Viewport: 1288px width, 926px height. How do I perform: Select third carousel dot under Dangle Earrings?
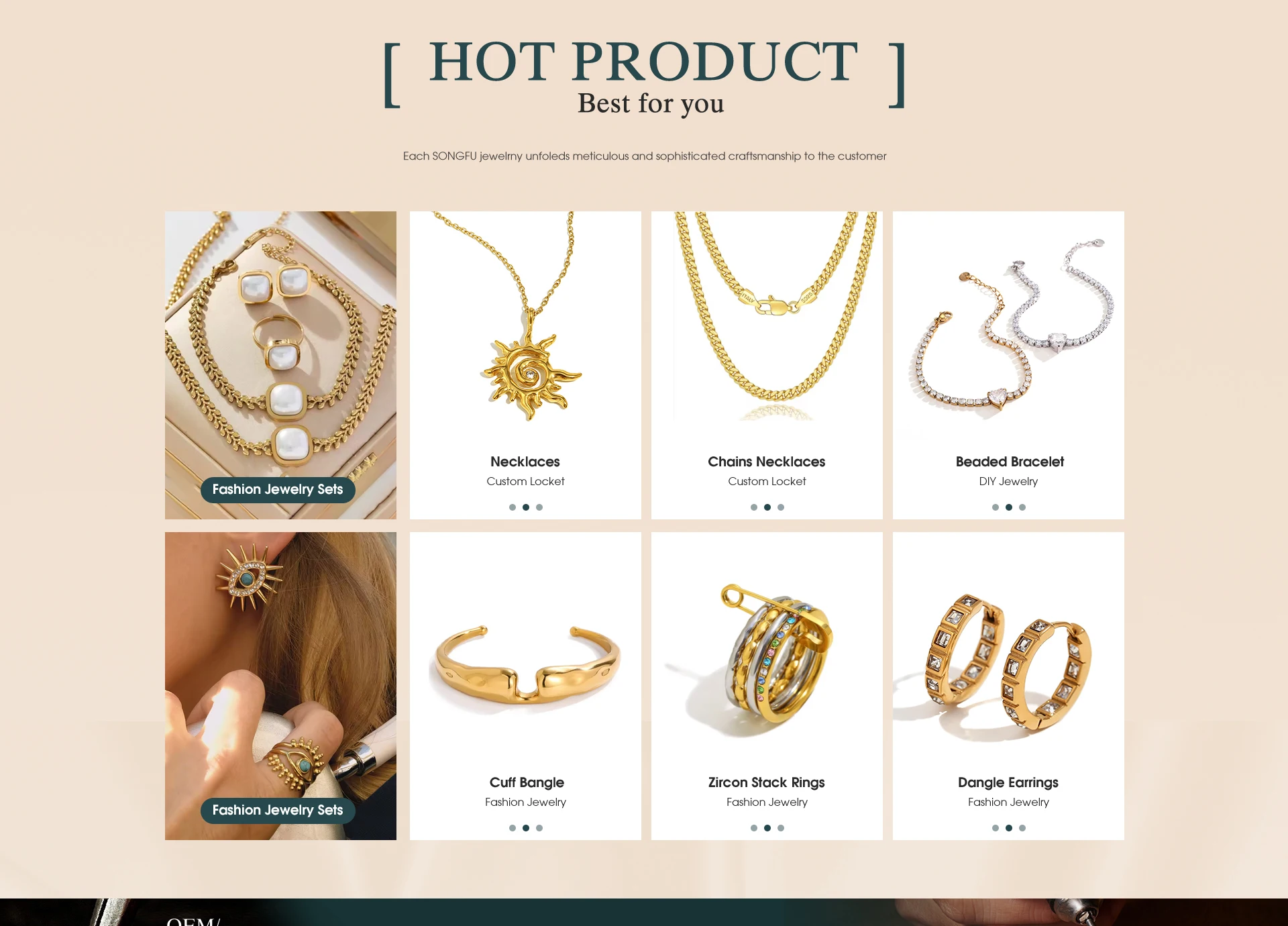point(1022,828)
